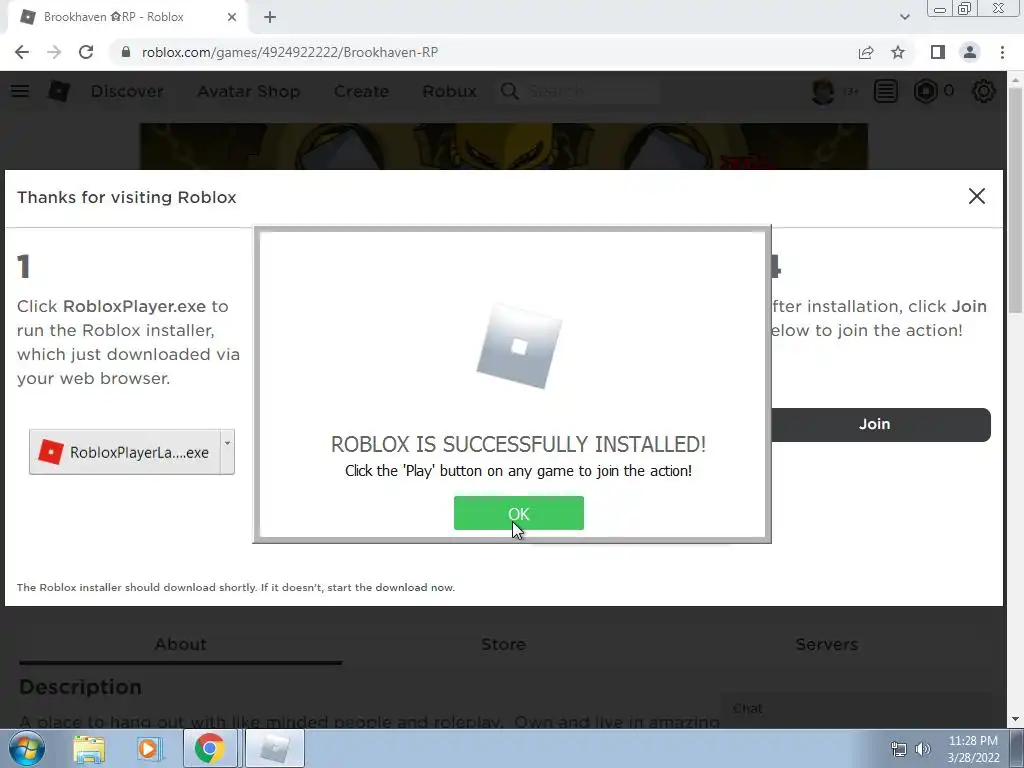The height and width of the screenshot is (768, 1024).
Task: Open Chrome profile menu
Action: [970, 52]
